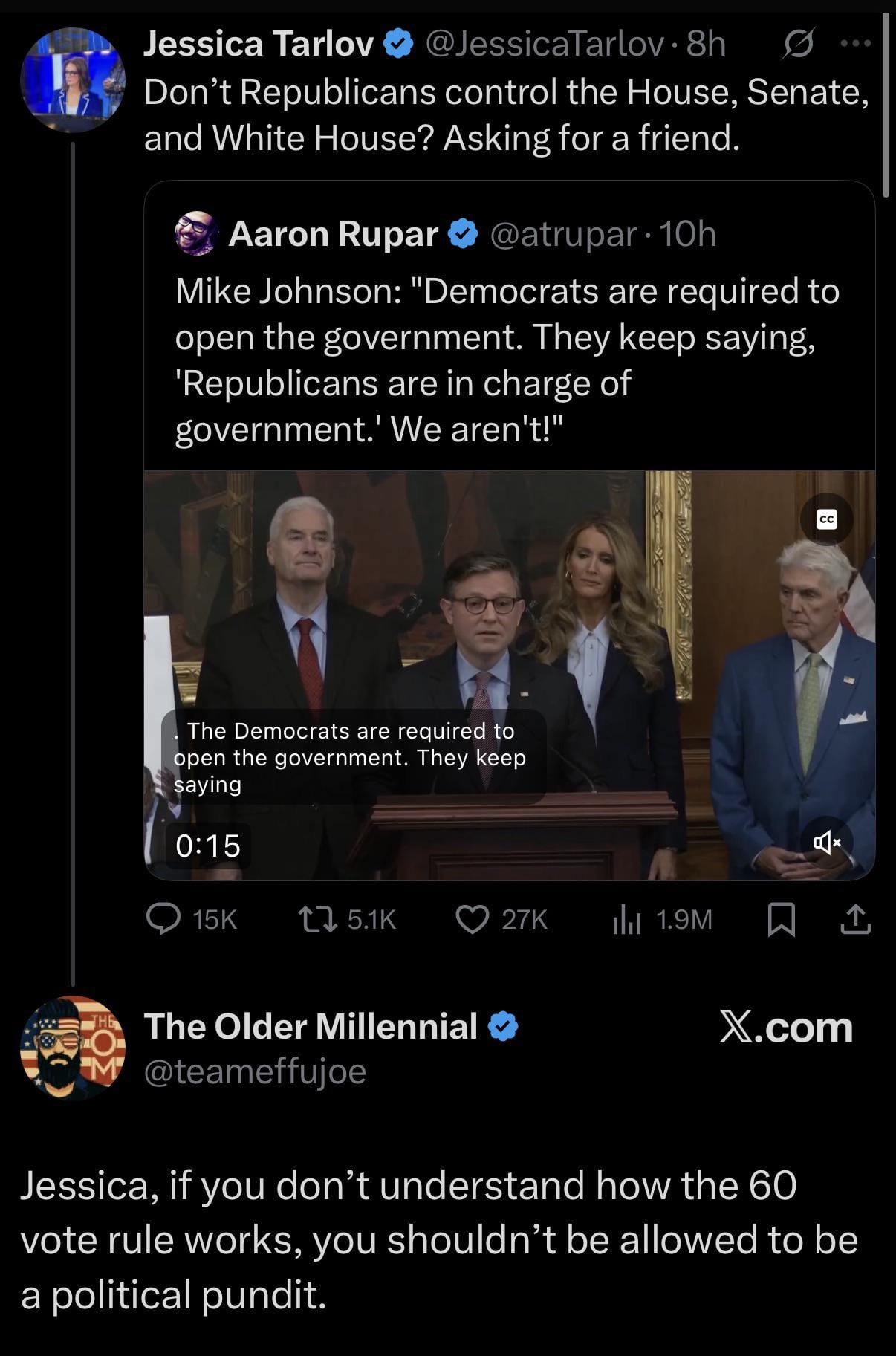Open Aaron Rupar's small avatar
This screenshot has width=896, height=1356.
coord(195,233)
